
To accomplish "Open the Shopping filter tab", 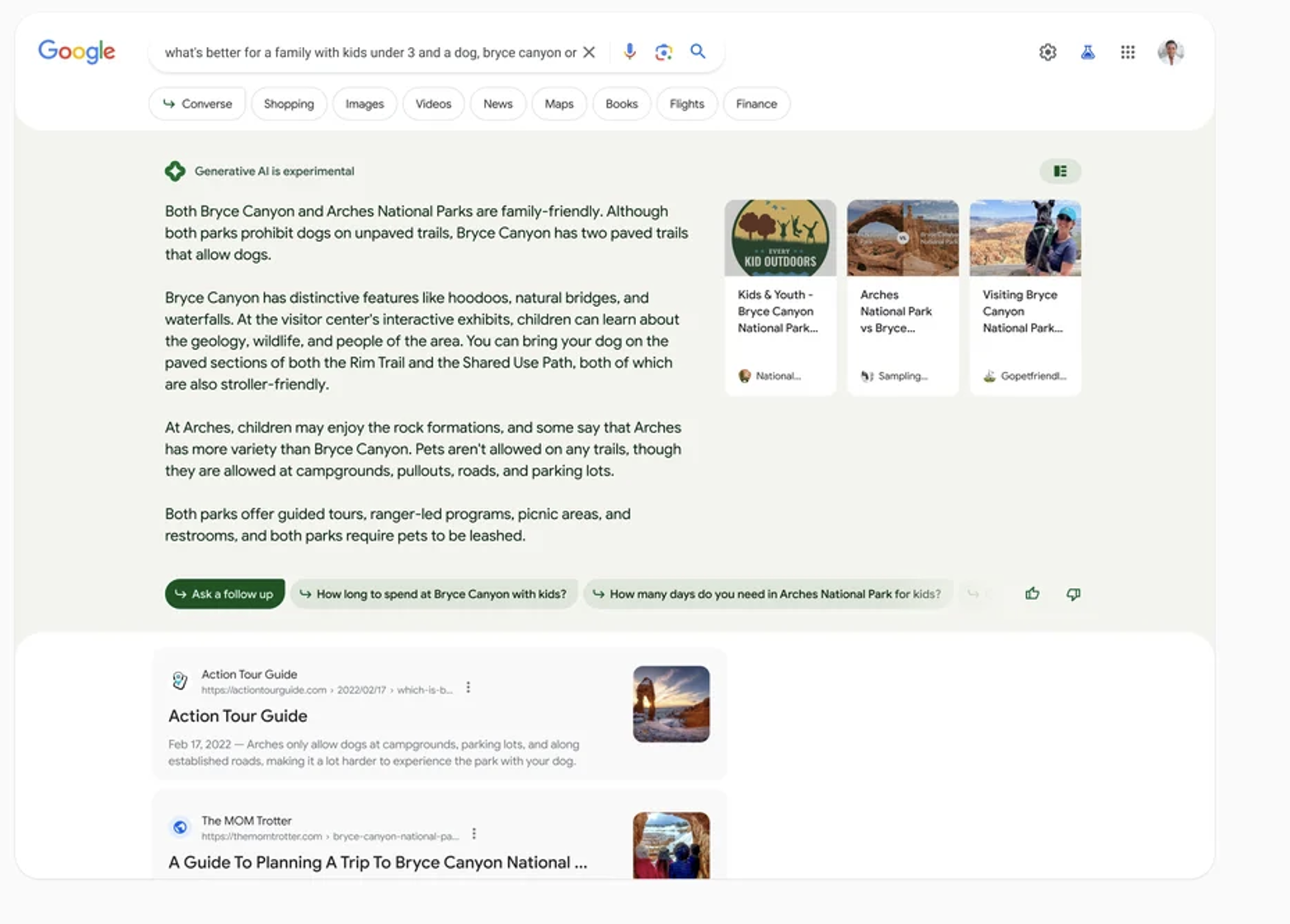I will point(289,104).
